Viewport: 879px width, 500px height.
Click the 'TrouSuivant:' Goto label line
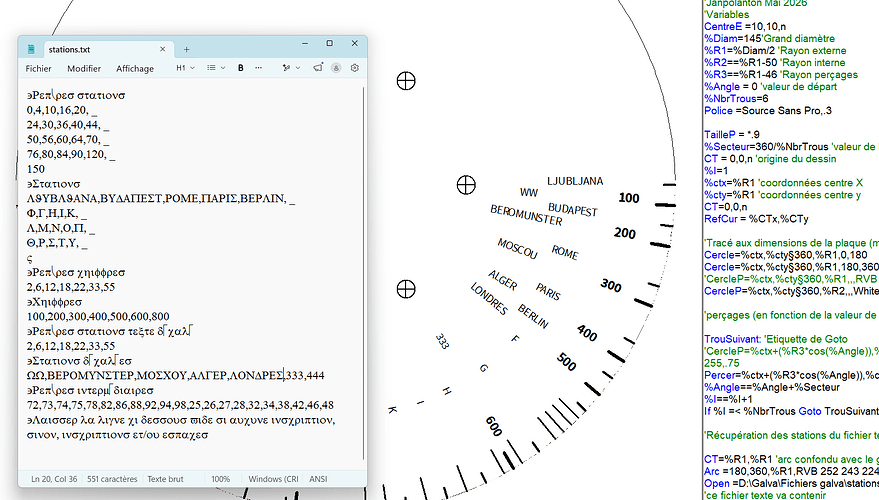coord(776,339)
